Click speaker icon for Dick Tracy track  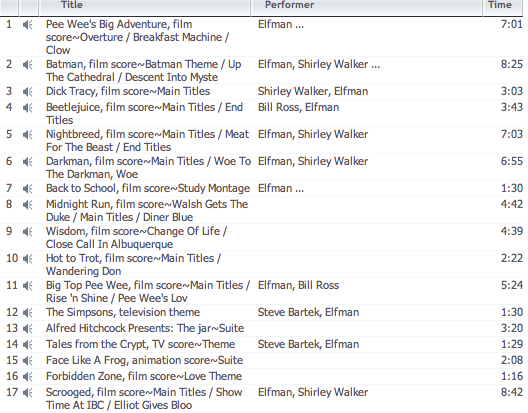(x=28, y=92)
